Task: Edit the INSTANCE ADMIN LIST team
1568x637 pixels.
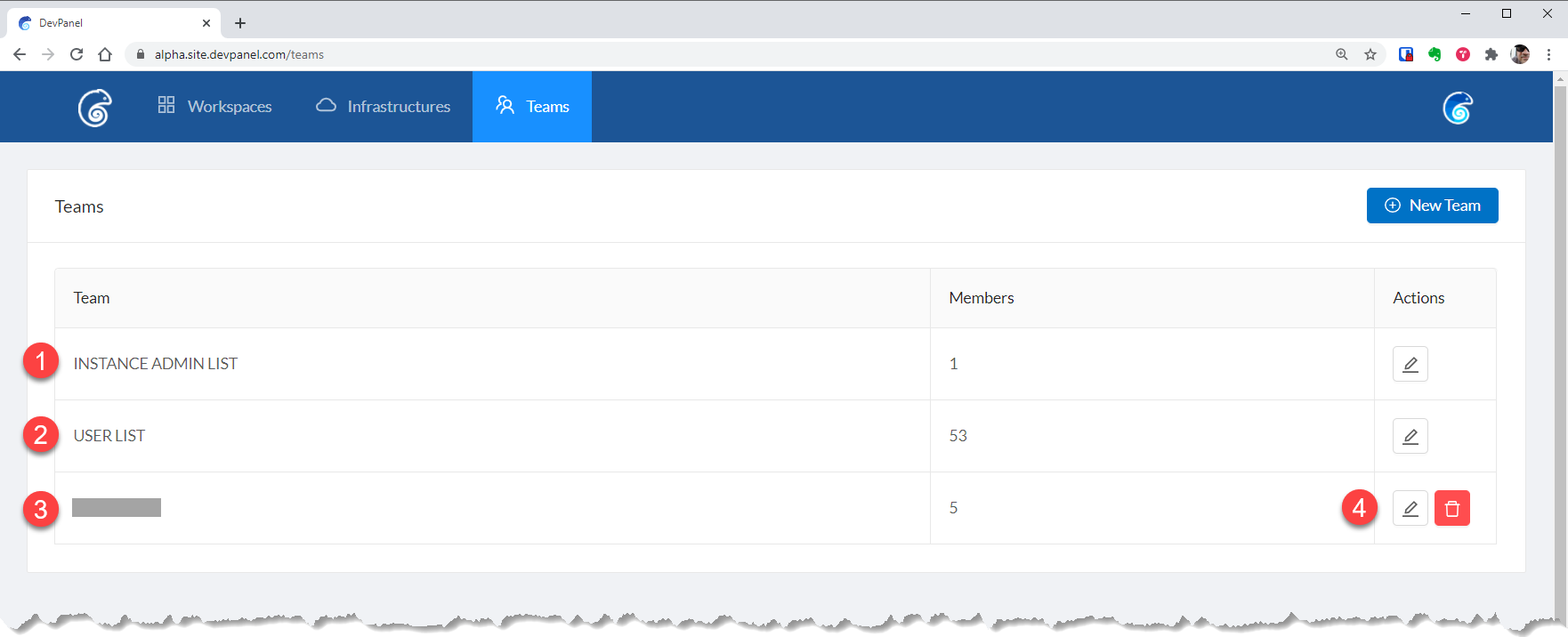Action: click(x=1410, y=364)
